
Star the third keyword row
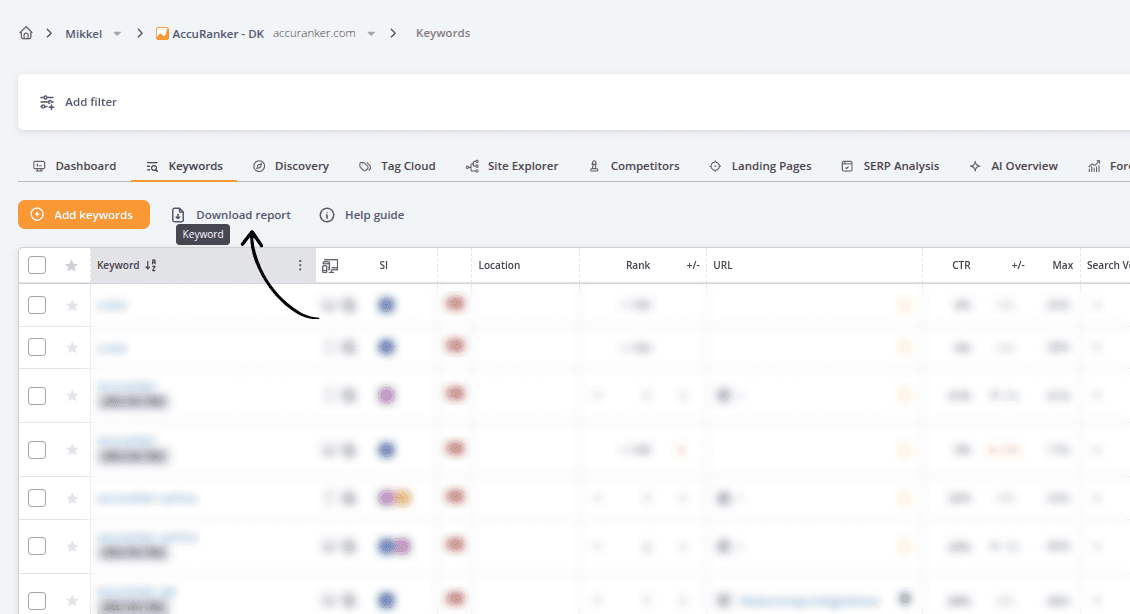[72, 396]
